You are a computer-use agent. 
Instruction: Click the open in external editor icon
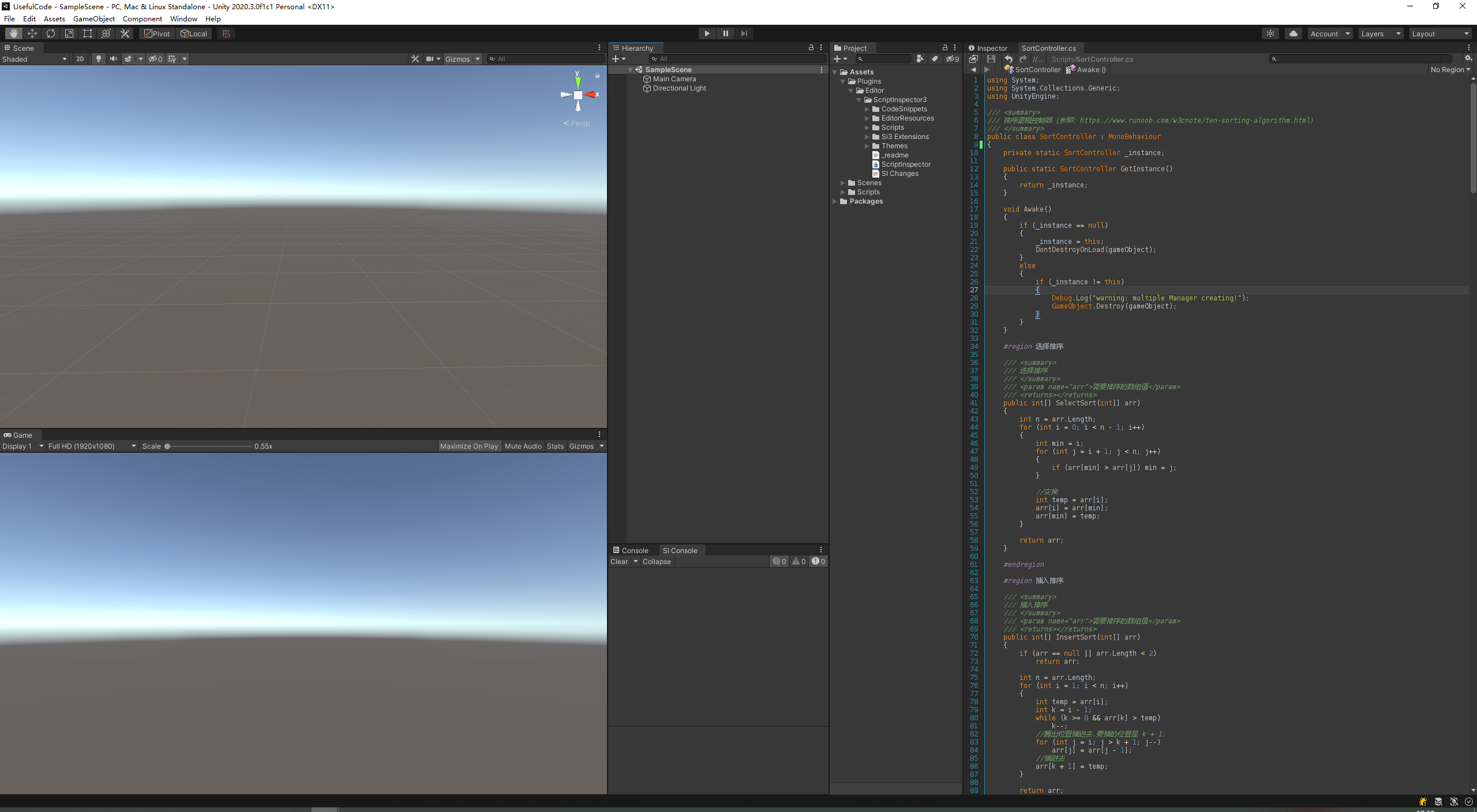coord(973,59)
